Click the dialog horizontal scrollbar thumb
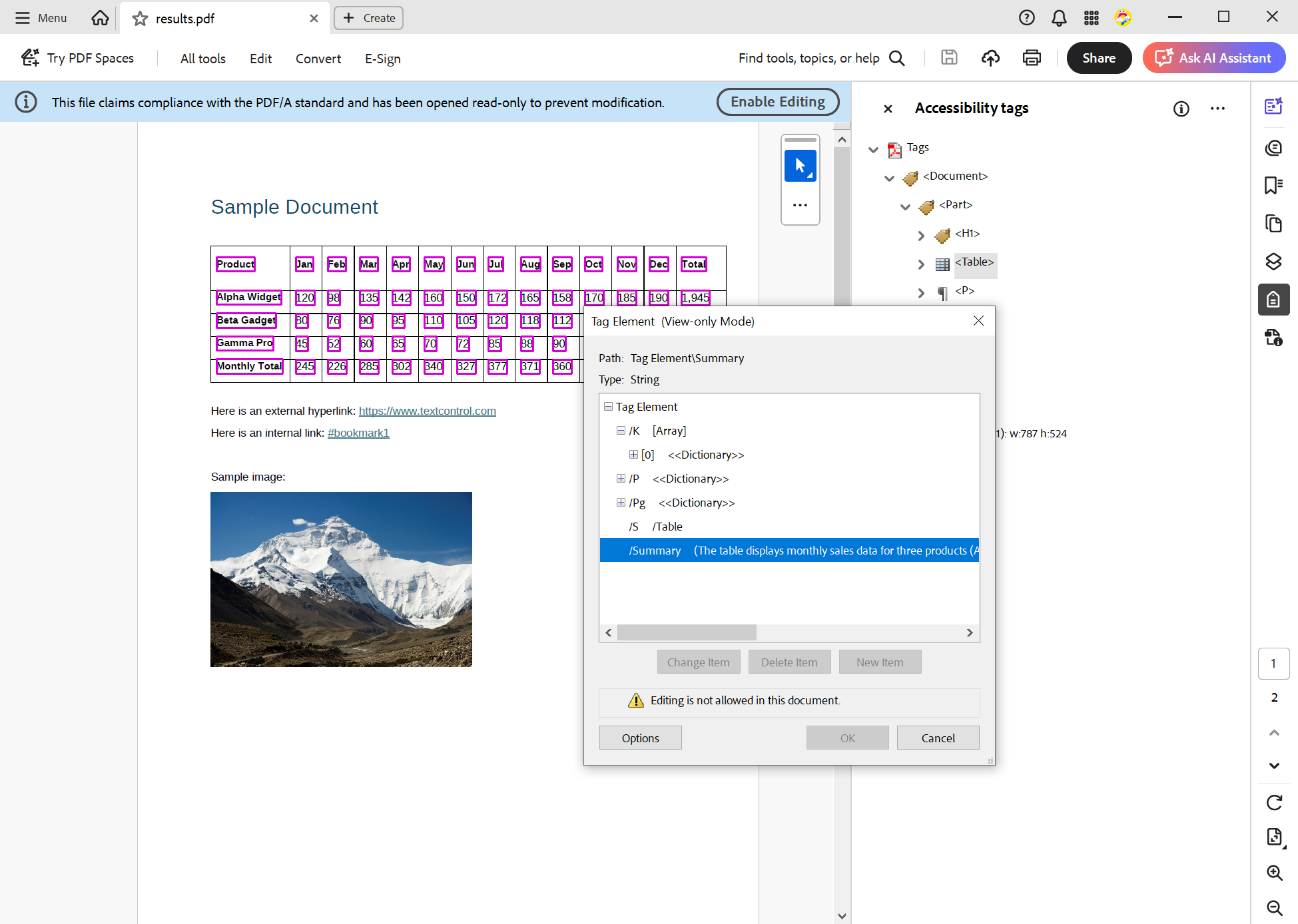The image size is (1298, 924). pyautogui.click(x=686, y=632)
